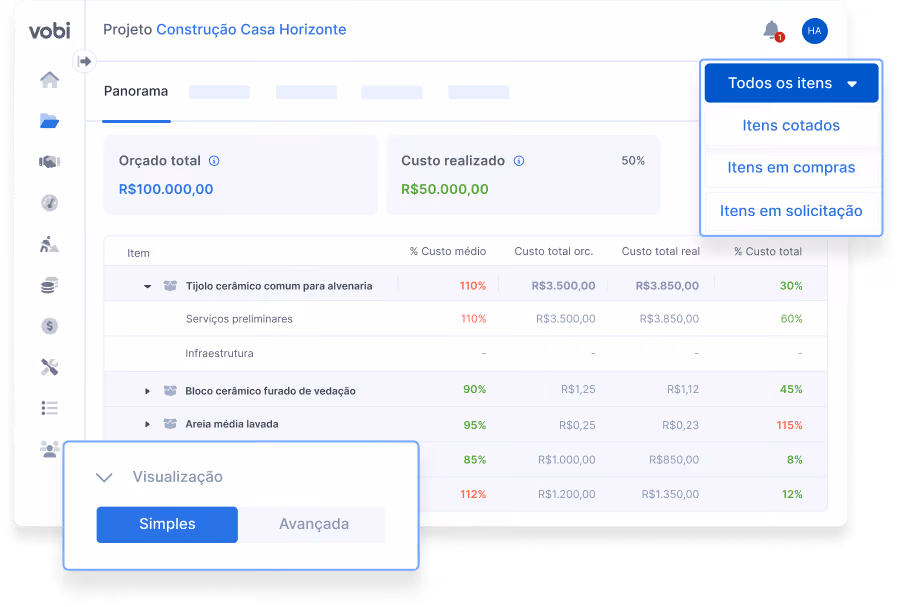This screenshot has width=902, height=607.
Task: Open the list icon in sidebar
Action: (49, 408)
